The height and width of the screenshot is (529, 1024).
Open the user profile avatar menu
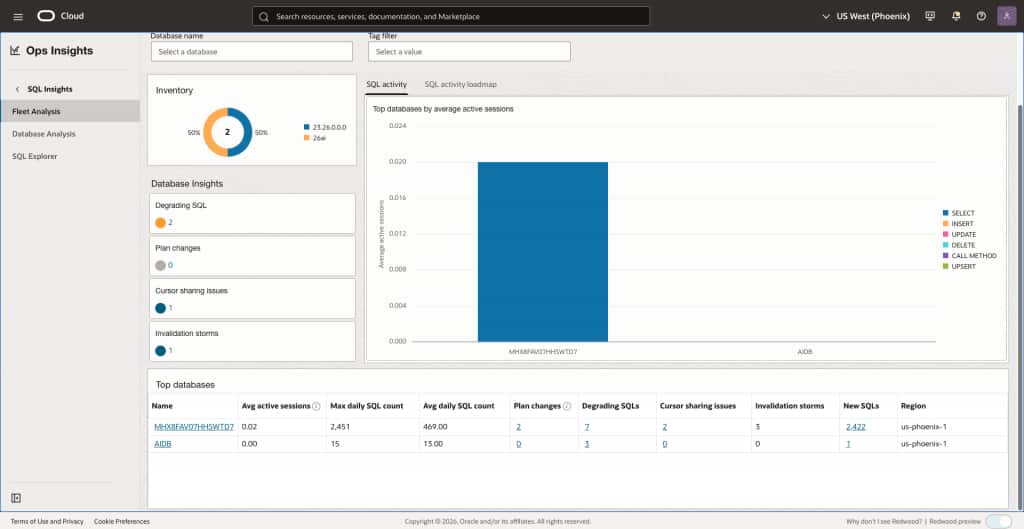(x=1006, y=16)
